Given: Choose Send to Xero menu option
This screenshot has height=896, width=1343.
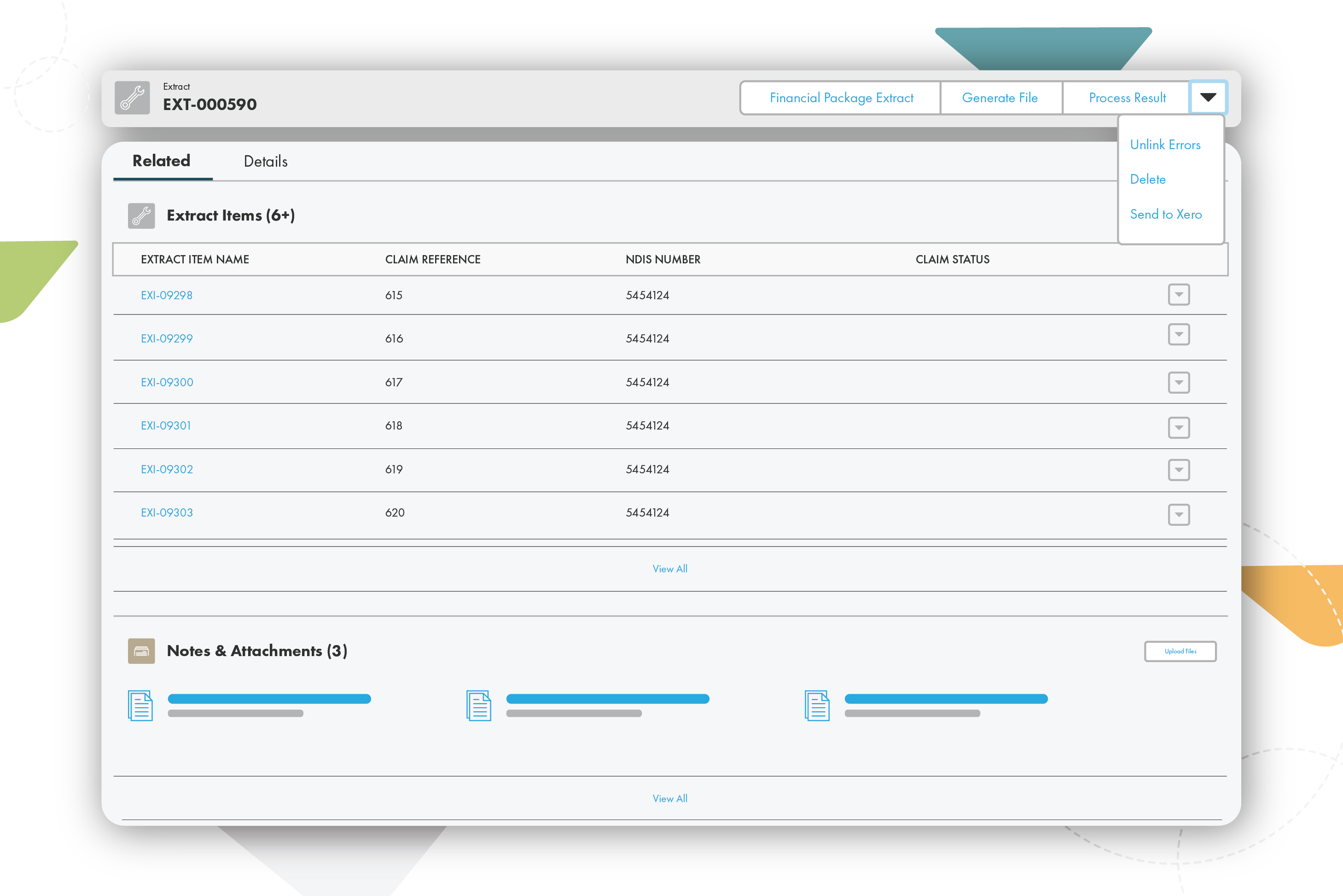Looking at the screenshot, I should [1165, 214].
